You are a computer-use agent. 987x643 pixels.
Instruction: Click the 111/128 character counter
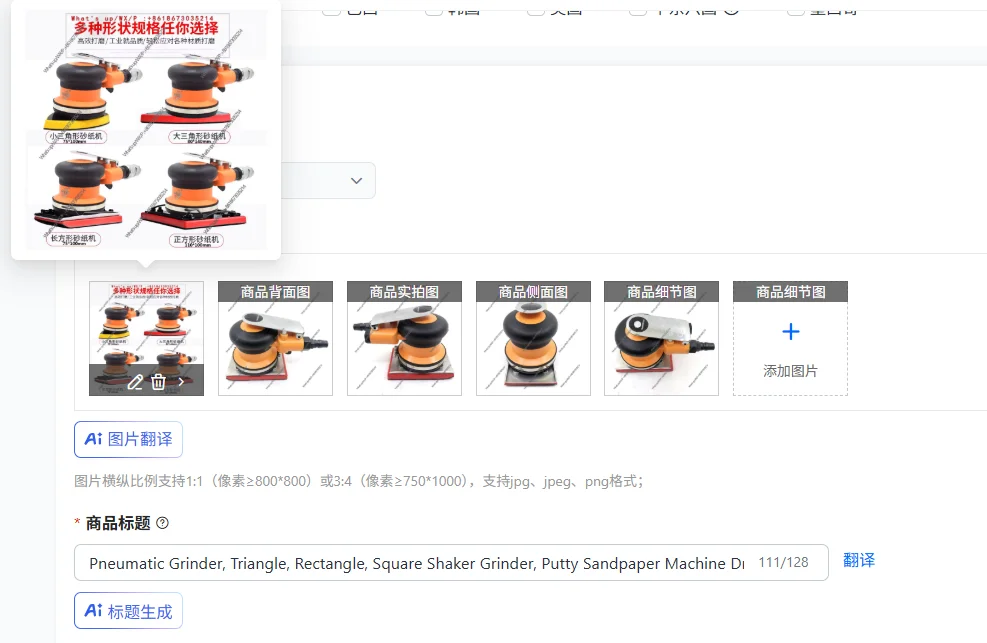pyautogui.click(x=783, y=562)
